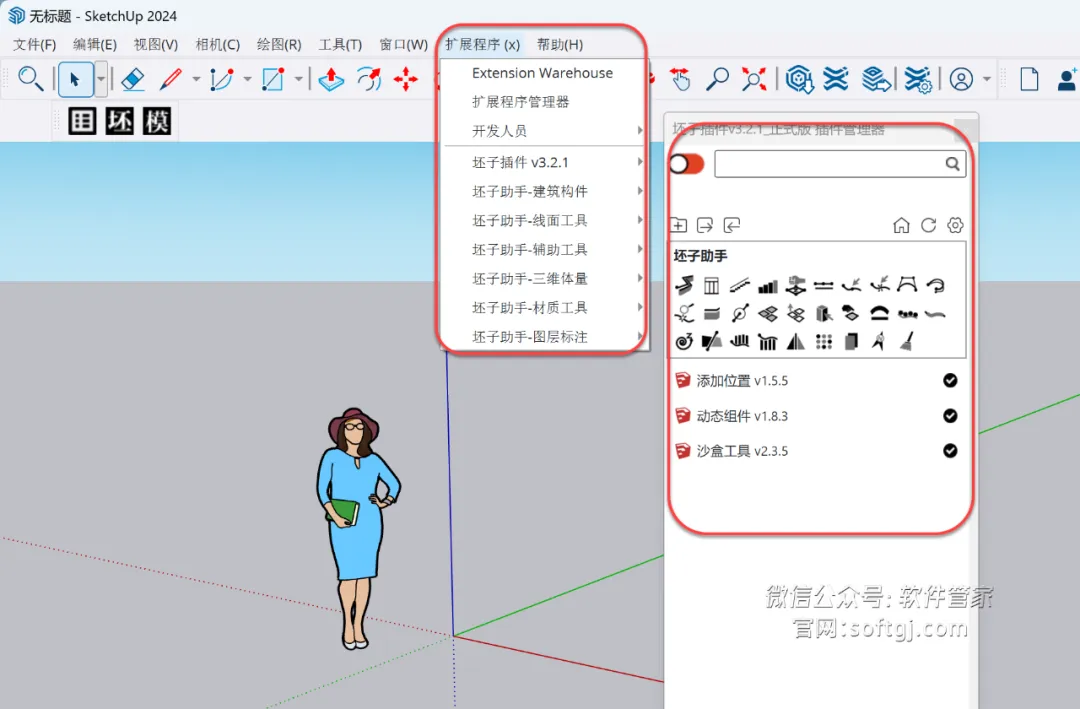Launch the spiral tool in 坯子助手
The image size is (1080, 709).
coord(684,341)
